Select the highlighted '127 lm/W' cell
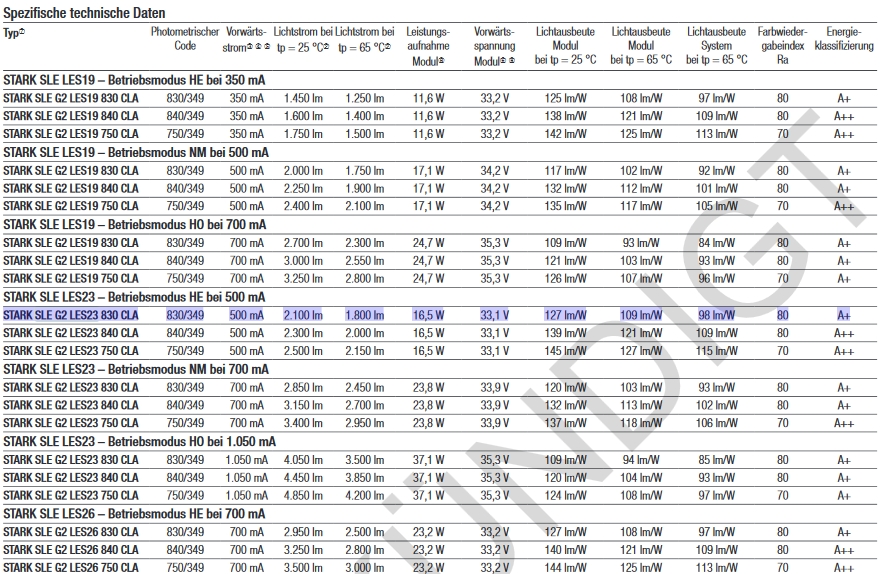The image size is (885, 574). [x=566, y=315]
